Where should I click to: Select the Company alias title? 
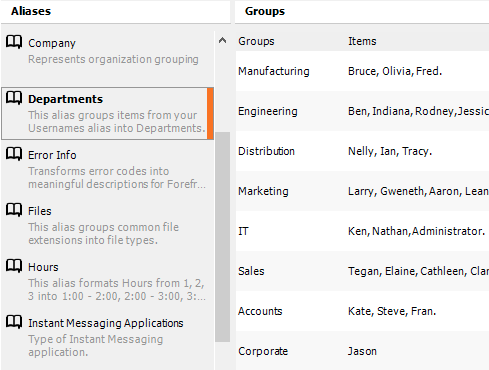[x=52, y=43]
